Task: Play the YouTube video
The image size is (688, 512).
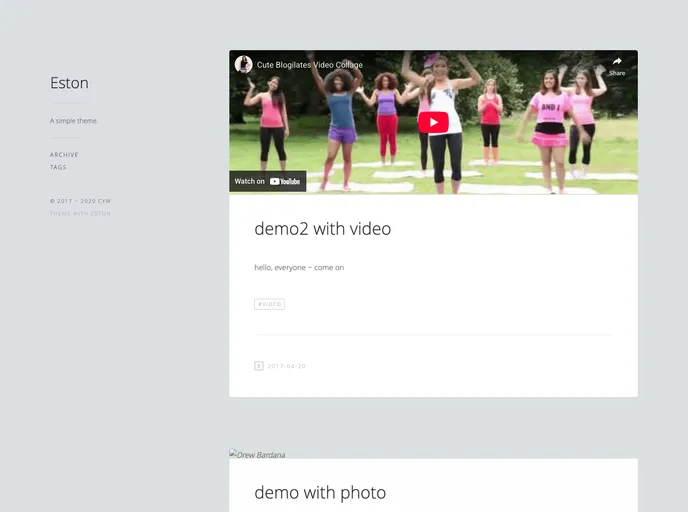Action: point(433,122)
